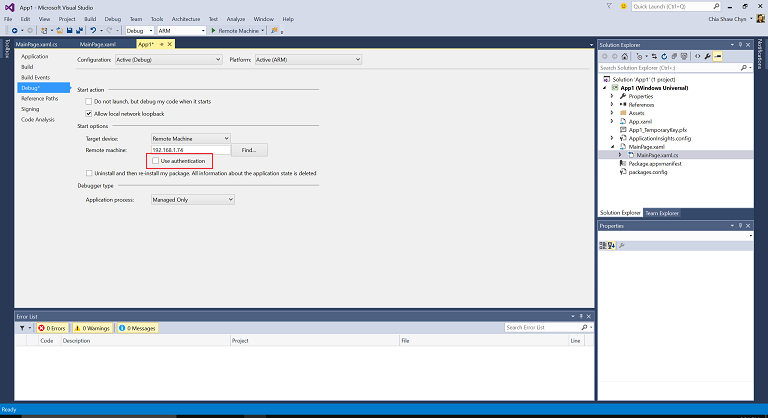Click Sync with Active Document icon
The image size is (768, 418).
pos(654,56)
